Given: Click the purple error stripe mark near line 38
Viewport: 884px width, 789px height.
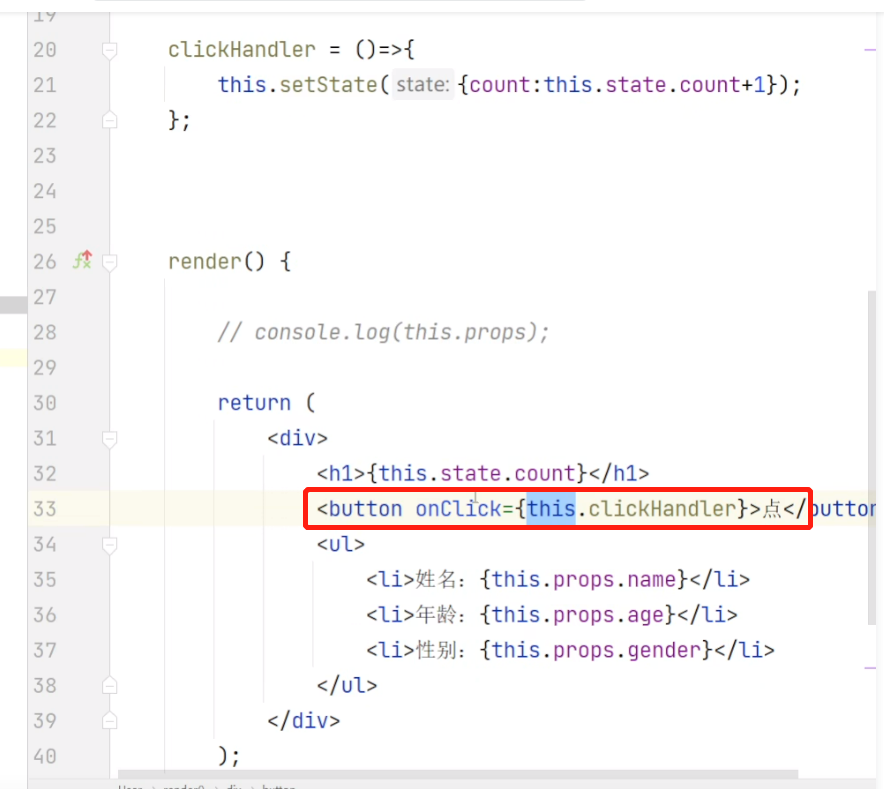Looking at the screenshot, I should click(x=870, y=668).
